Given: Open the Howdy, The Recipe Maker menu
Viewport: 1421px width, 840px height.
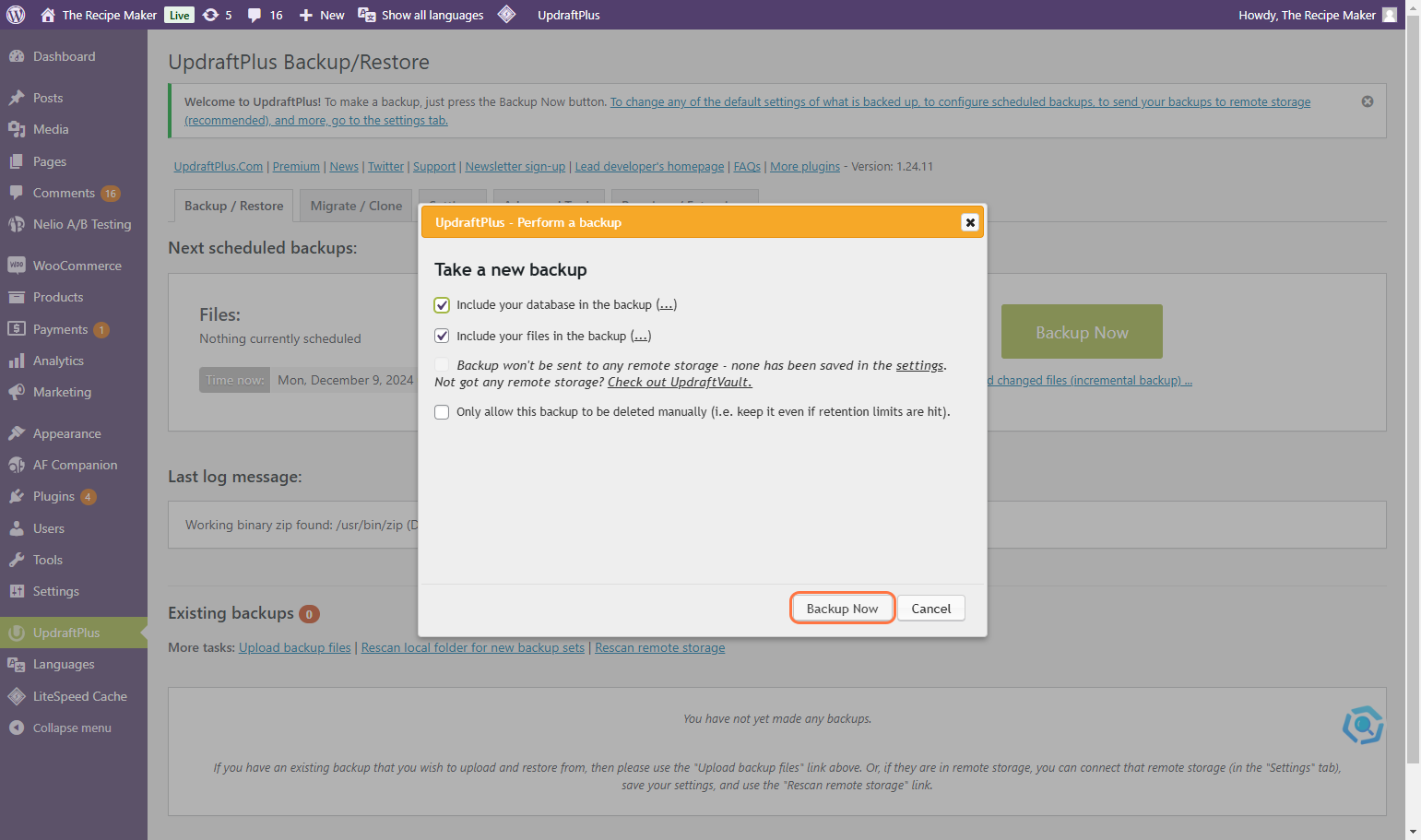Looking at the screenshot, I should pos(1318,15).
